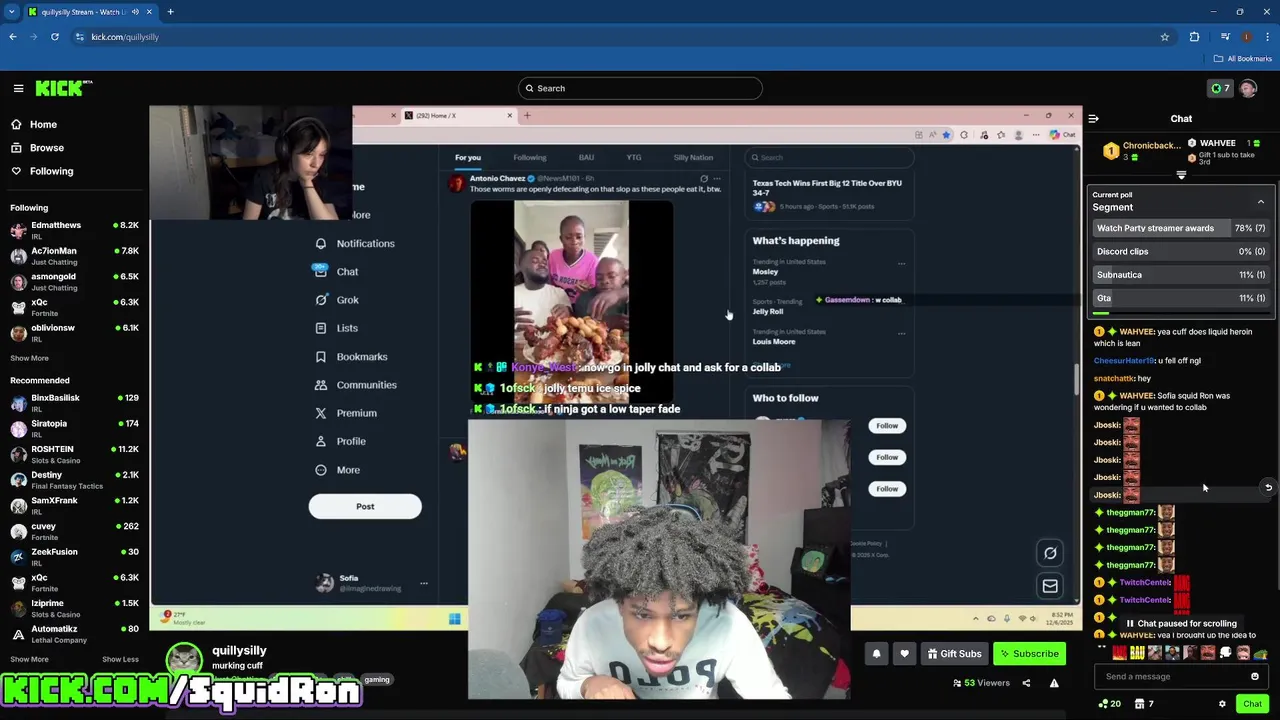Focus the Send a message field
The width and height of the screenshot is (1280, 720).
pos(1174,676)
